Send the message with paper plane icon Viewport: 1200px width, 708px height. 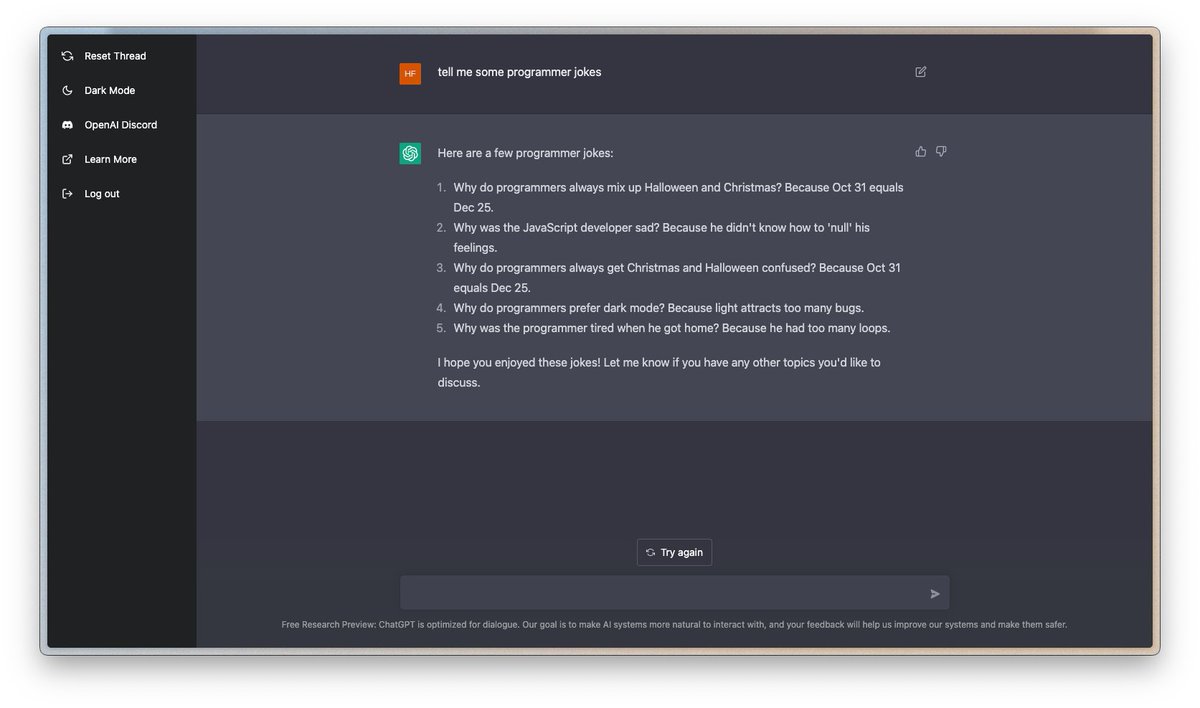click(x=935, y=594)
